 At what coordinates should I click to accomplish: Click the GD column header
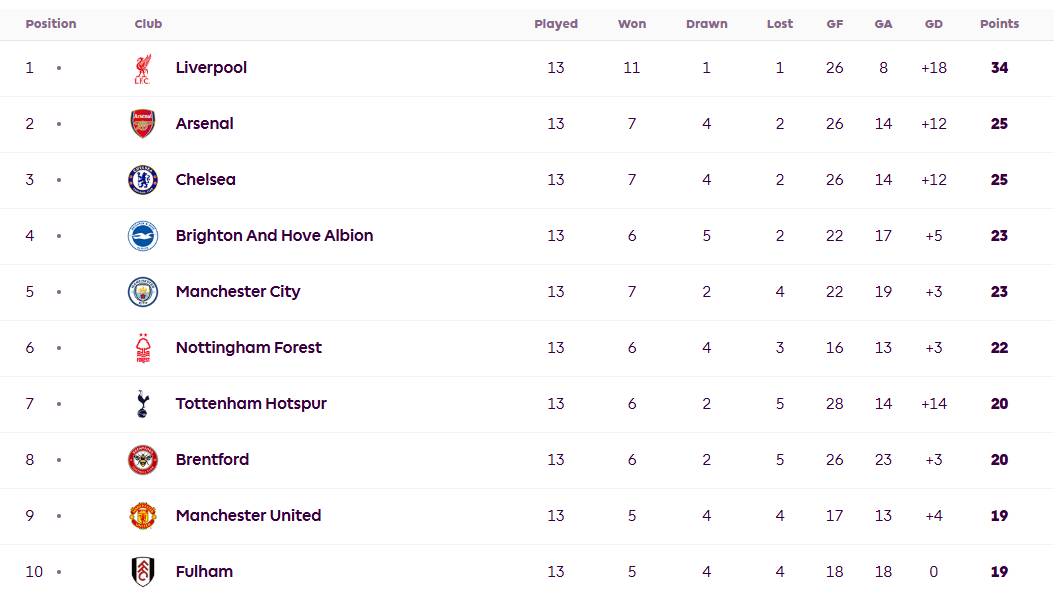click(933, 24)
